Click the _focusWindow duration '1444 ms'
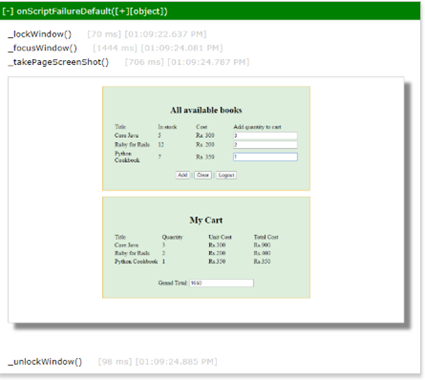425x380 pixels. tap(115, 48)
